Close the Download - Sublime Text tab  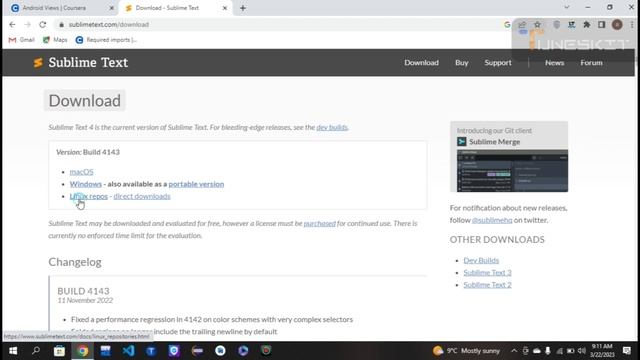point(224,8)
